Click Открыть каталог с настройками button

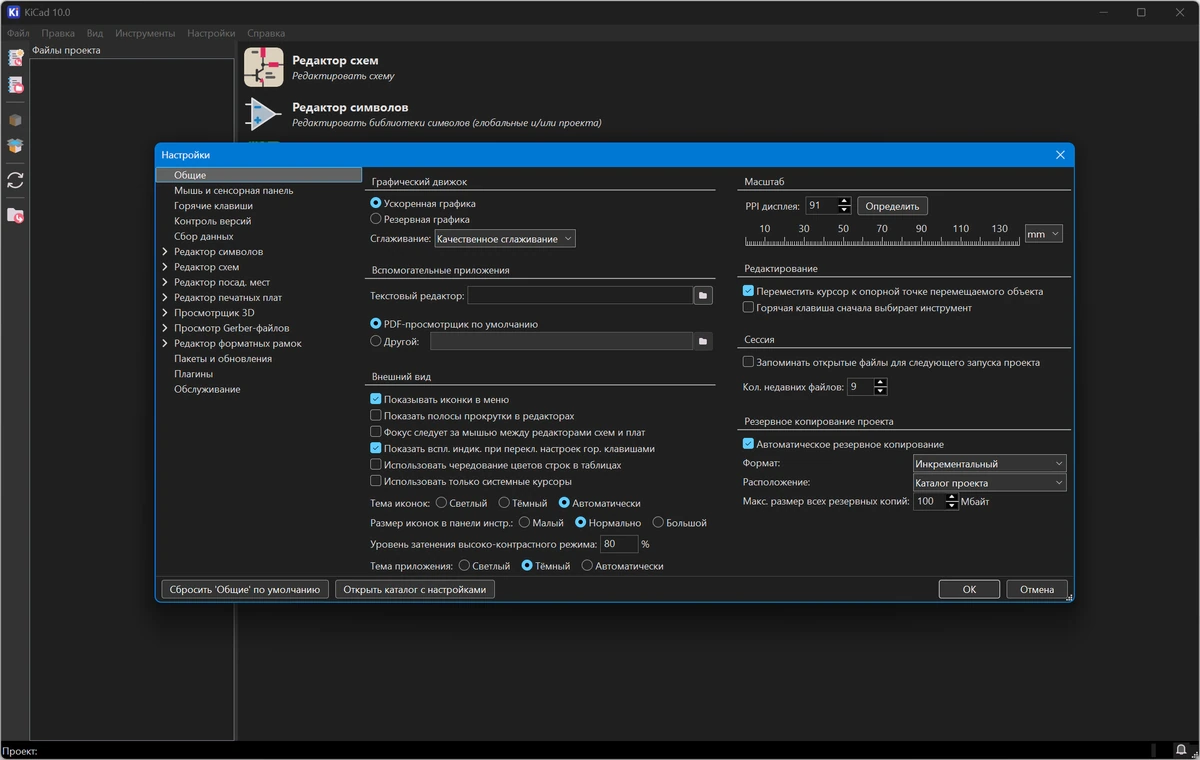tap(415, 589)
